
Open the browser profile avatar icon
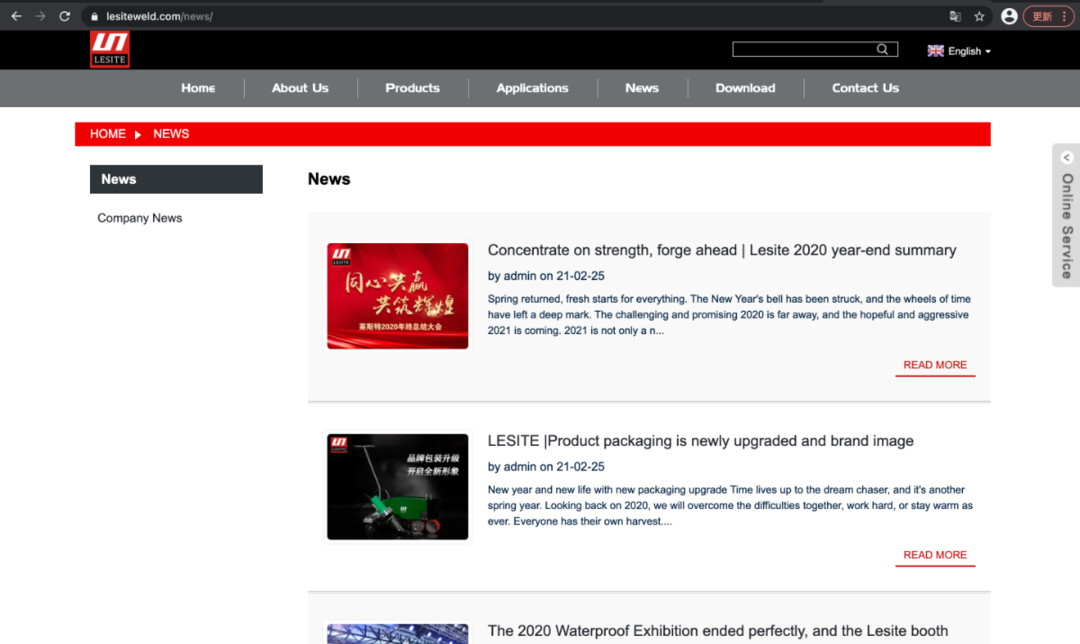click(x=1009, y=16)
